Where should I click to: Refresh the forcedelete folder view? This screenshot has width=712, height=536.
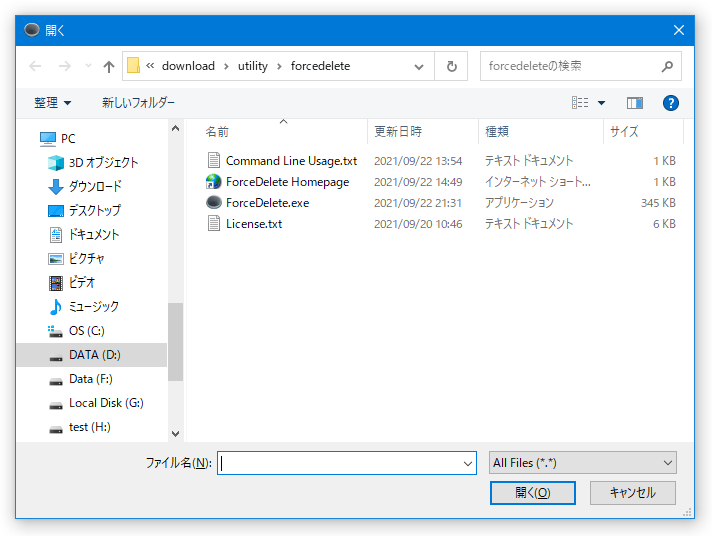(x=451, y=66)
